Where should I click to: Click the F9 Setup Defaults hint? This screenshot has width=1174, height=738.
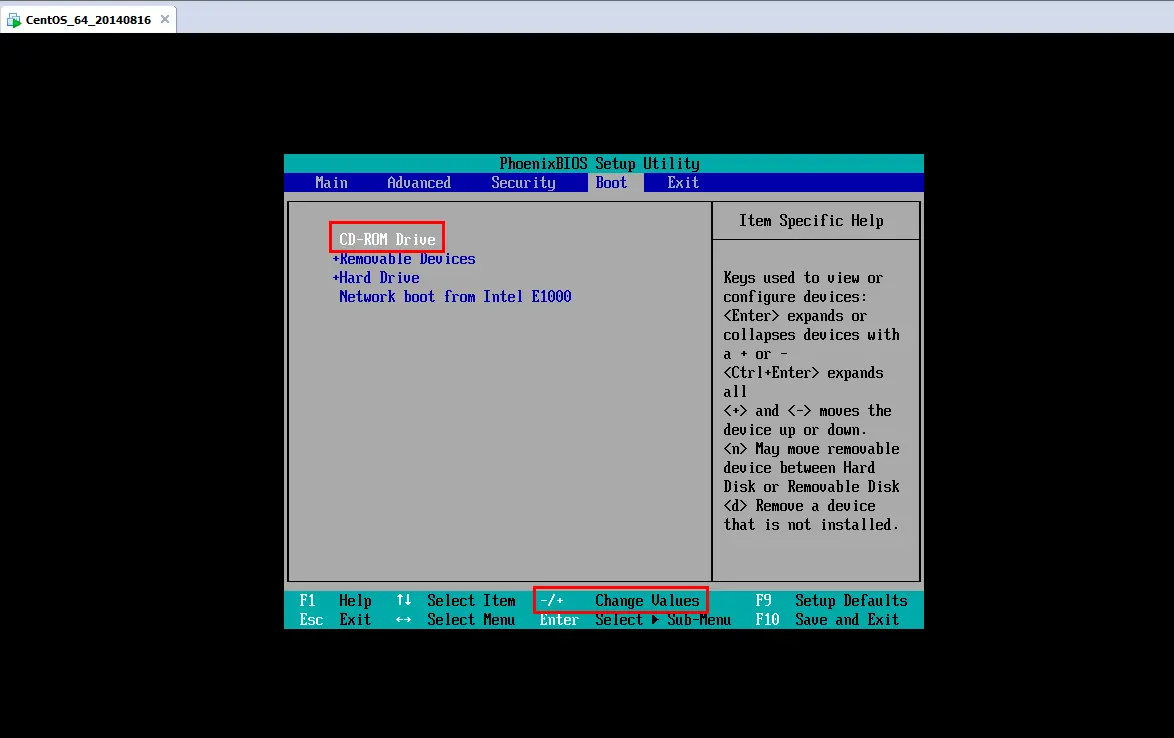[831, 600]
